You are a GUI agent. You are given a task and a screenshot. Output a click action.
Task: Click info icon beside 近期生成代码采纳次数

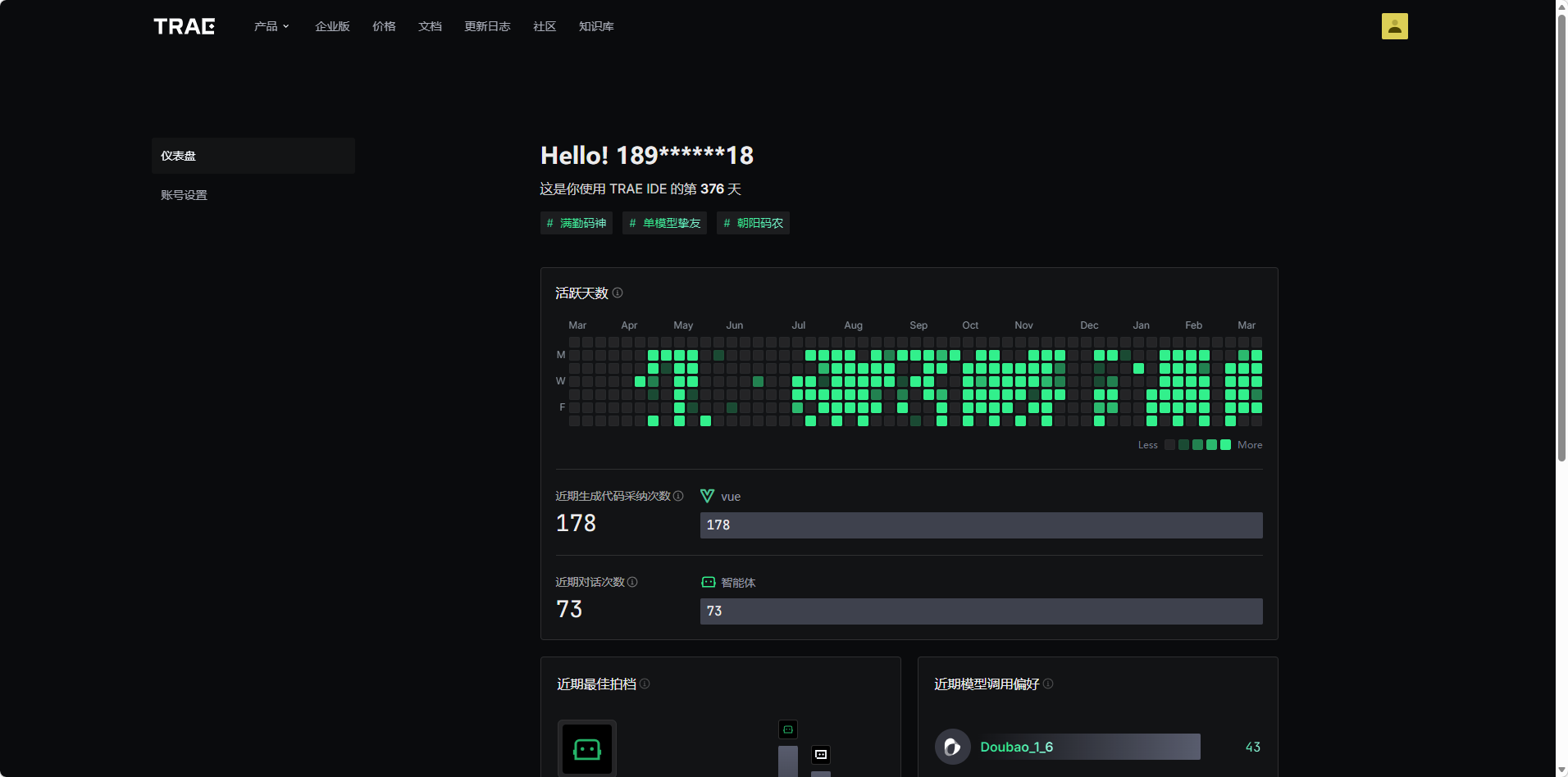(x=678, y=496)
